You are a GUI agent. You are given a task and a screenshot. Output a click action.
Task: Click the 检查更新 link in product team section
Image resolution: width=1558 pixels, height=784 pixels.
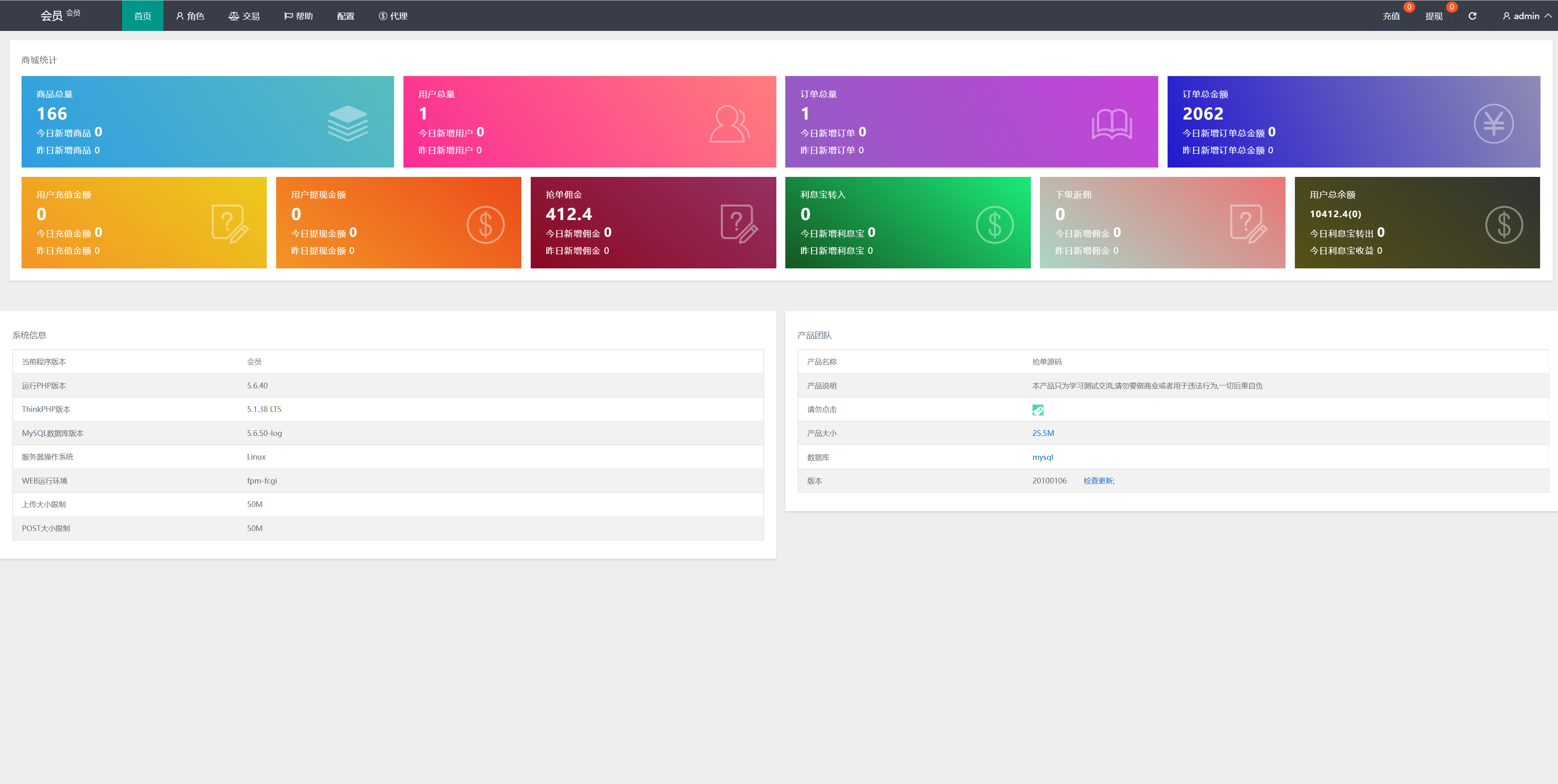point(1098,481)
